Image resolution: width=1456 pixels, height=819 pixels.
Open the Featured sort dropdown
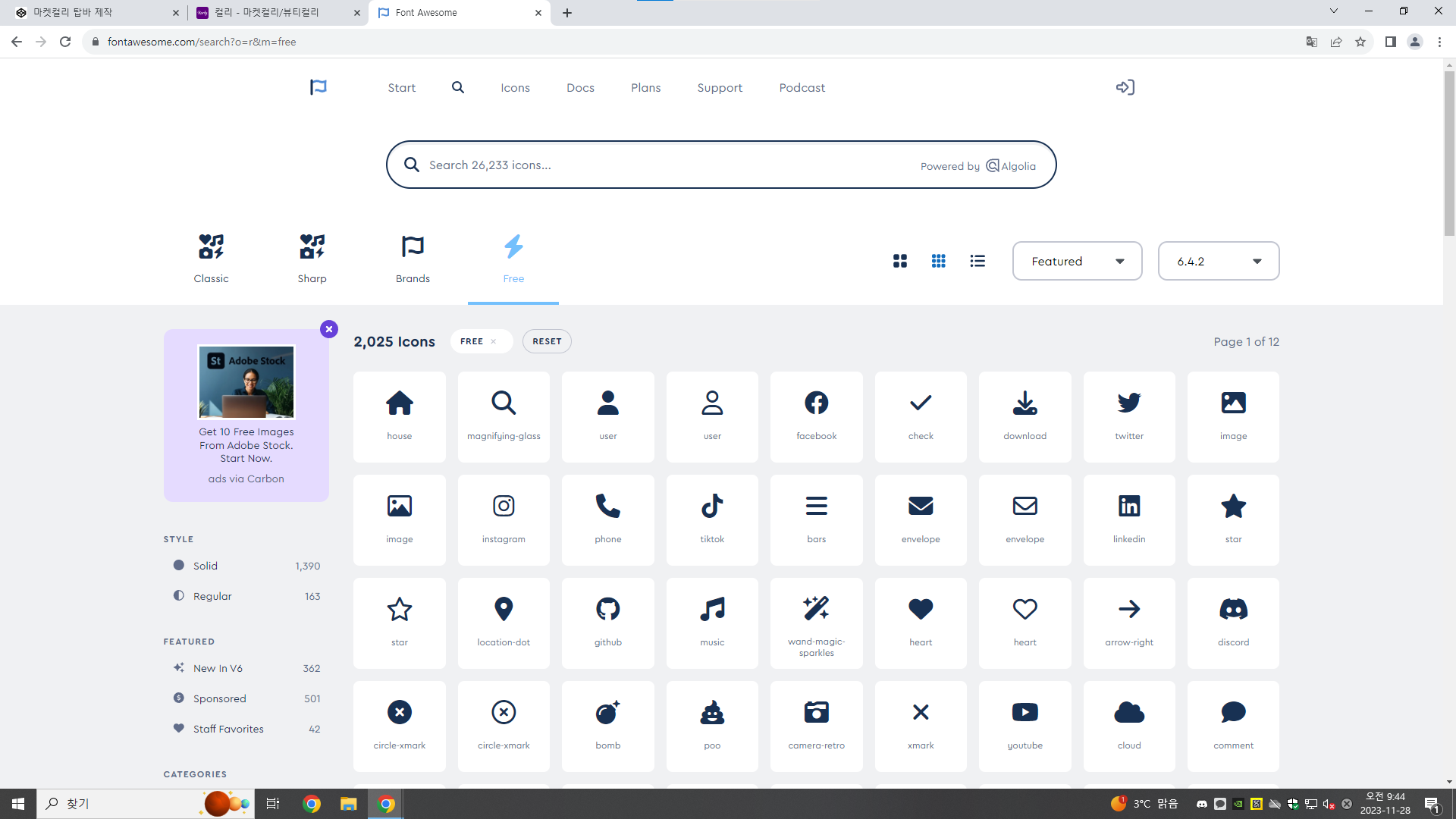pos(1076,261)
